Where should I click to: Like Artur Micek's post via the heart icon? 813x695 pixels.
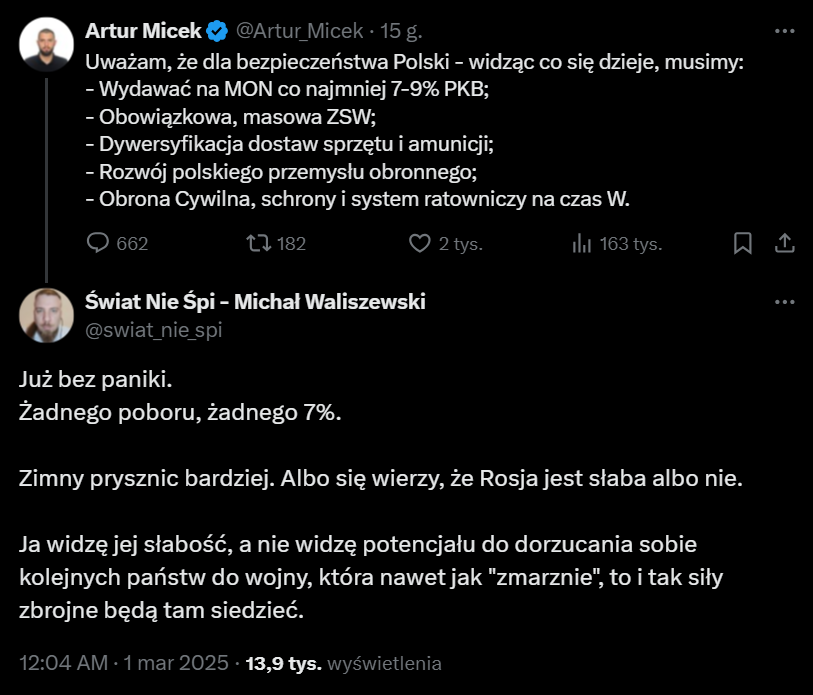(420, 243)
